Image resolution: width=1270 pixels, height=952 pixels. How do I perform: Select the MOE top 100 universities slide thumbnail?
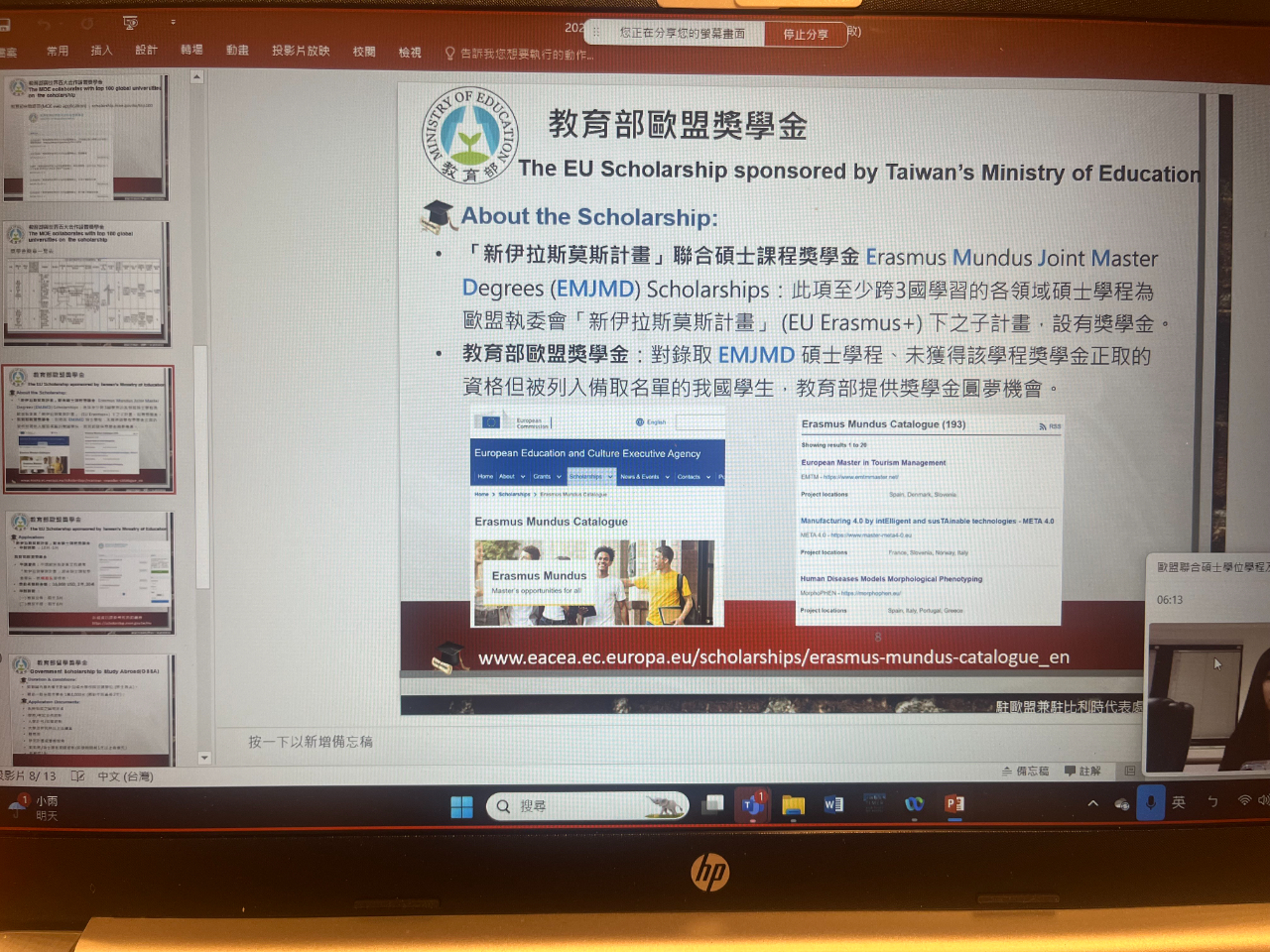click(86, 140)
